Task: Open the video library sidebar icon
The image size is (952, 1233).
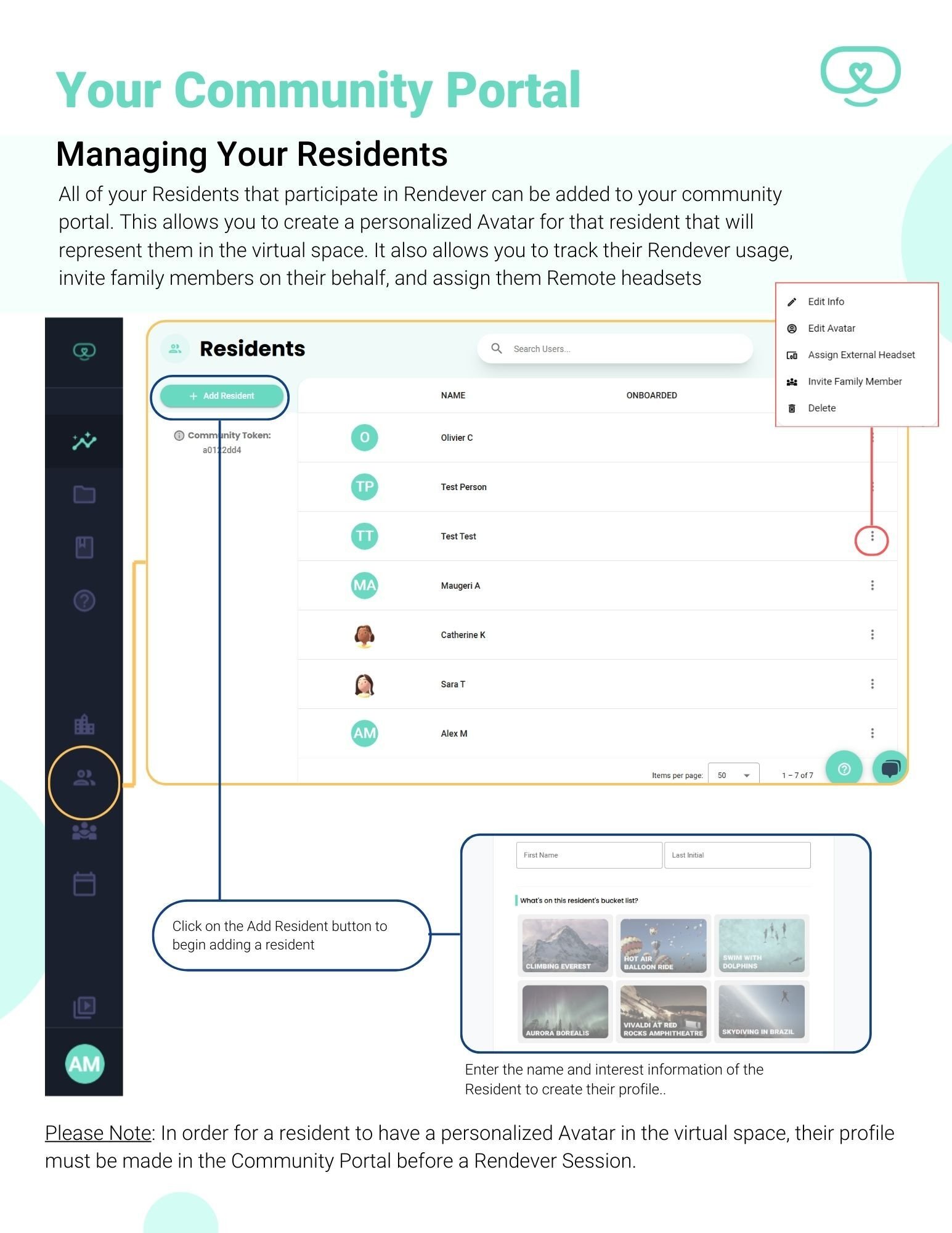Action: tap(84, 1007)
